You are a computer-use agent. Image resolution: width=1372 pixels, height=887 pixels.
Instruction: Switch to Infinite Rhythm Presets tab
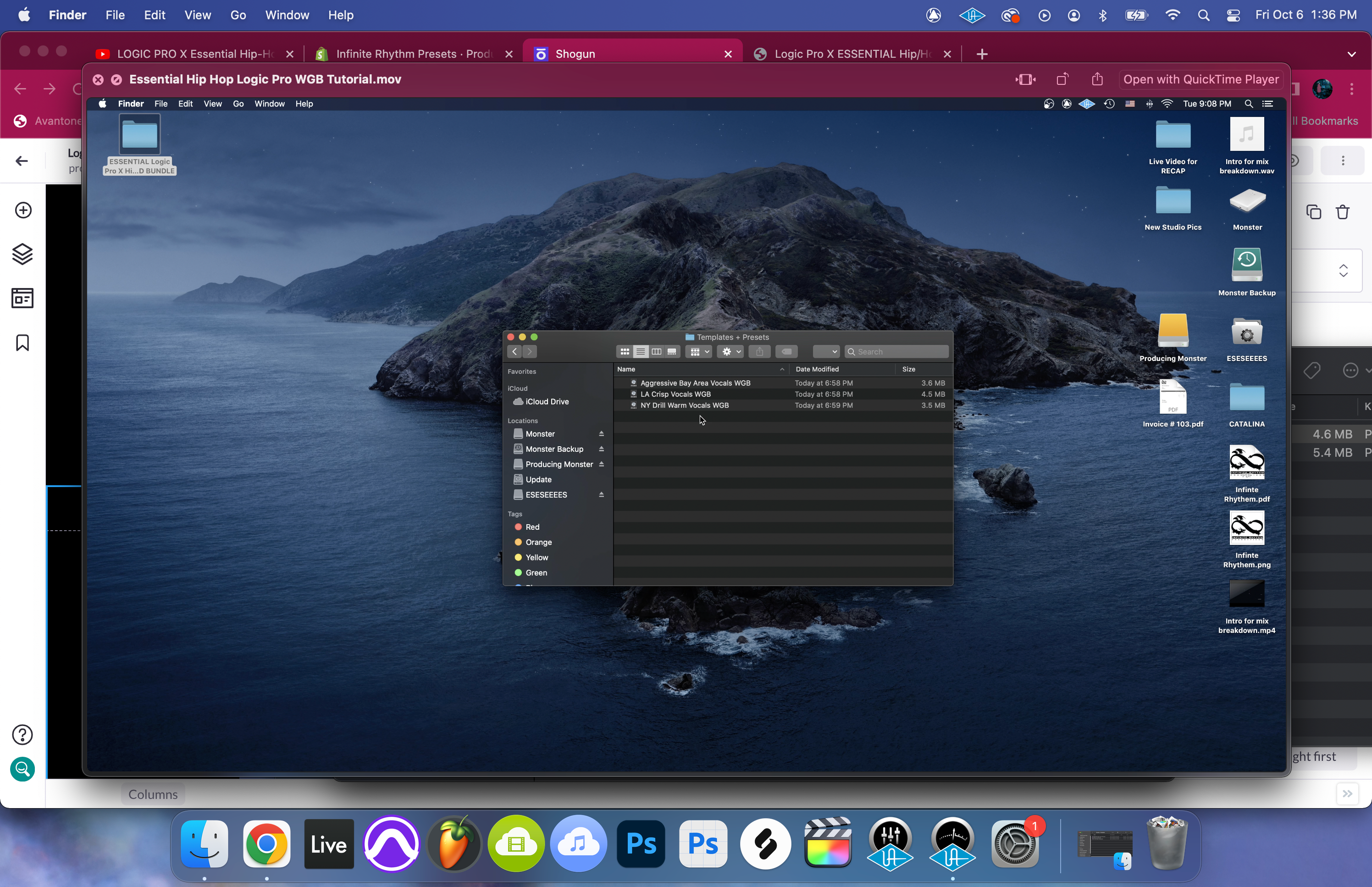click(x=412, y=54)
